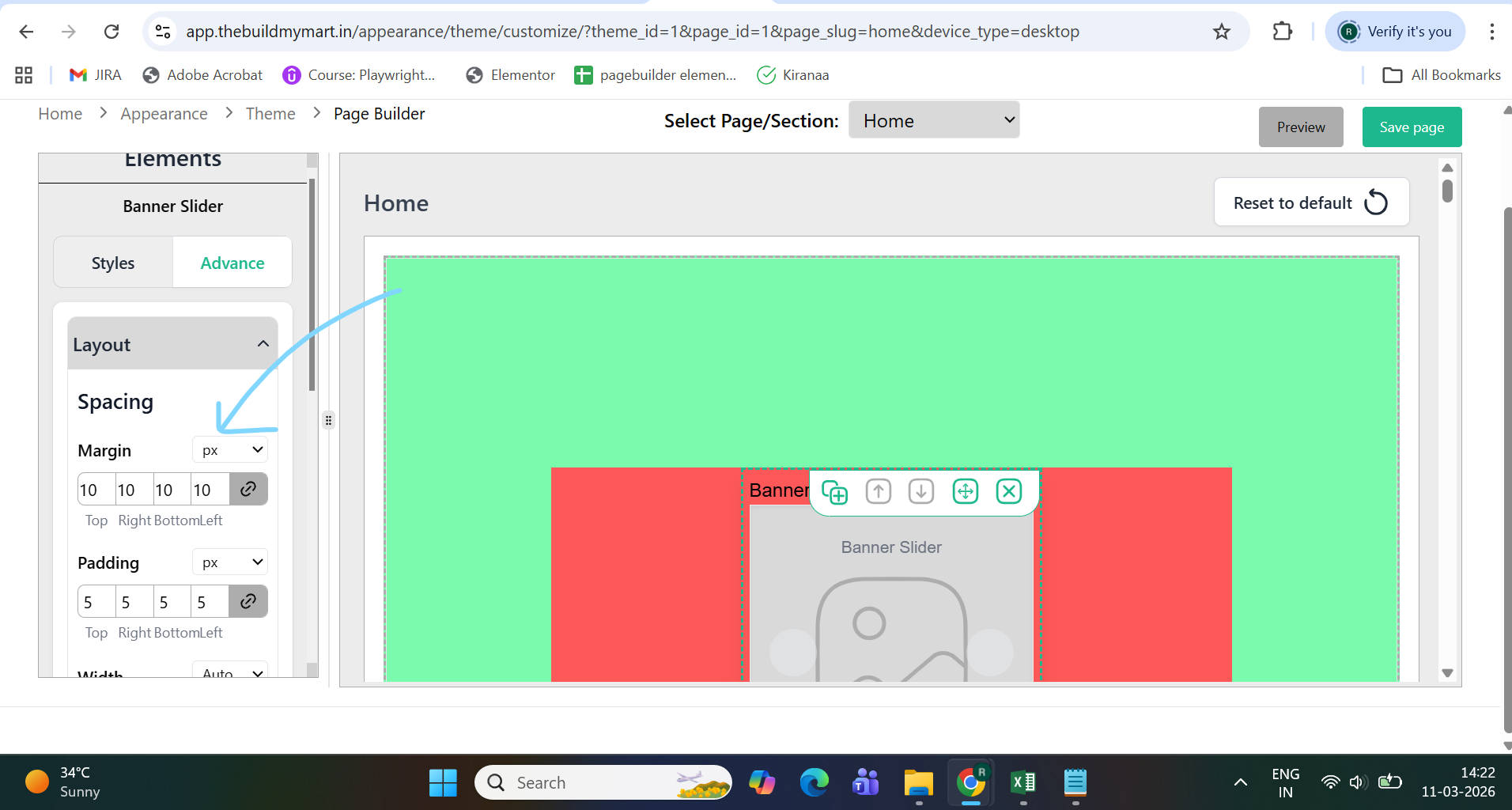Edit Margin Top value field
Viewport: 1512px width, 810px height.
click(96, 490)
